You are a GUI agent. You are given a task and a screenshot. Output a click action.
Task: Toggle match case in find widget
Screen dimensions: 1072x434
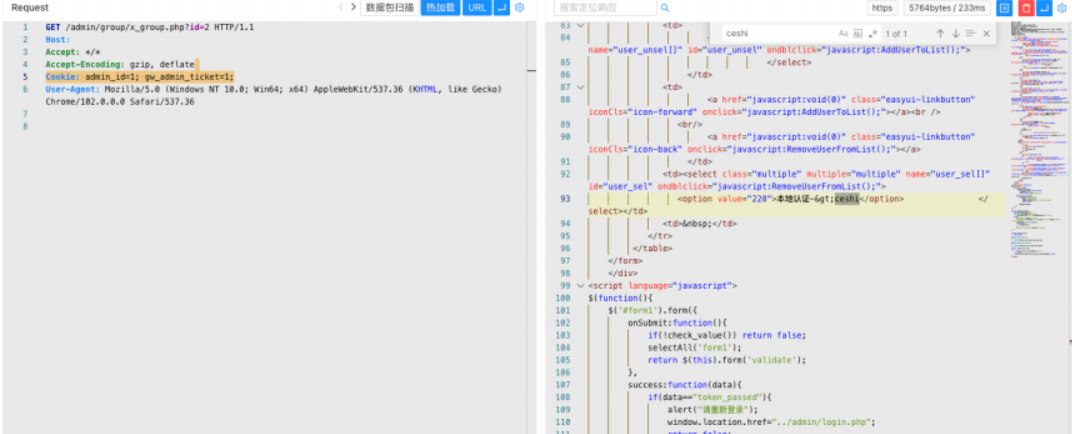click(843, 34)
